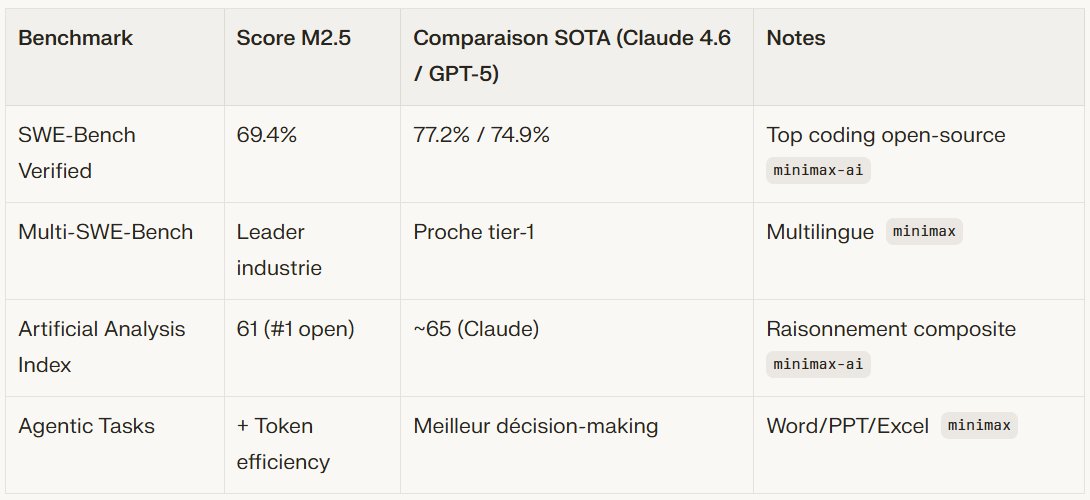Click the Benchmark column header
Image resolution: width=1090 pixels, height=500 pixels.
pyautogui.click(x=75, y=38)
